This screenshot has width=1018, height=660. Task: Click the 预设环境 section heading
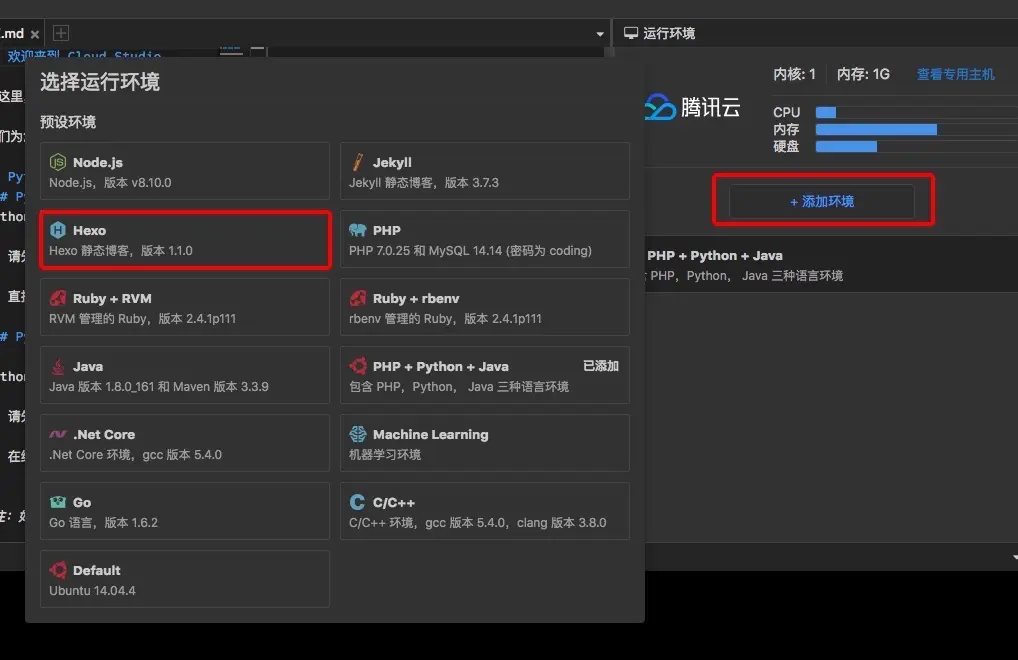click(x=68, y=122)
